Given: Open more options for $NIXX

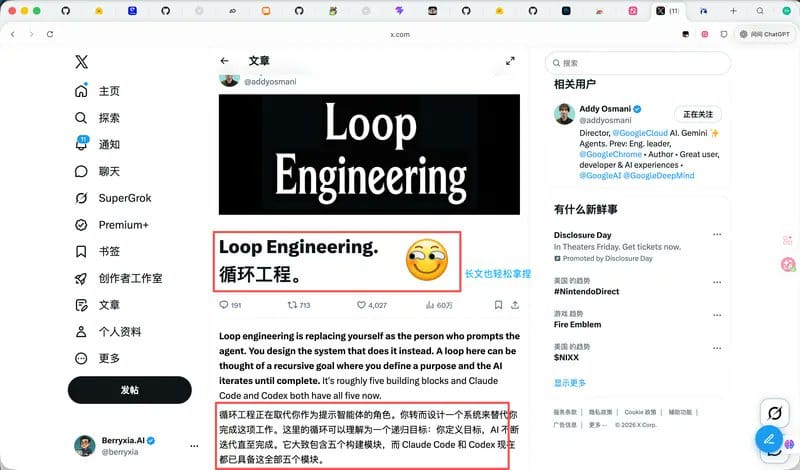Looking at the screenshot, I should point(717,348).
